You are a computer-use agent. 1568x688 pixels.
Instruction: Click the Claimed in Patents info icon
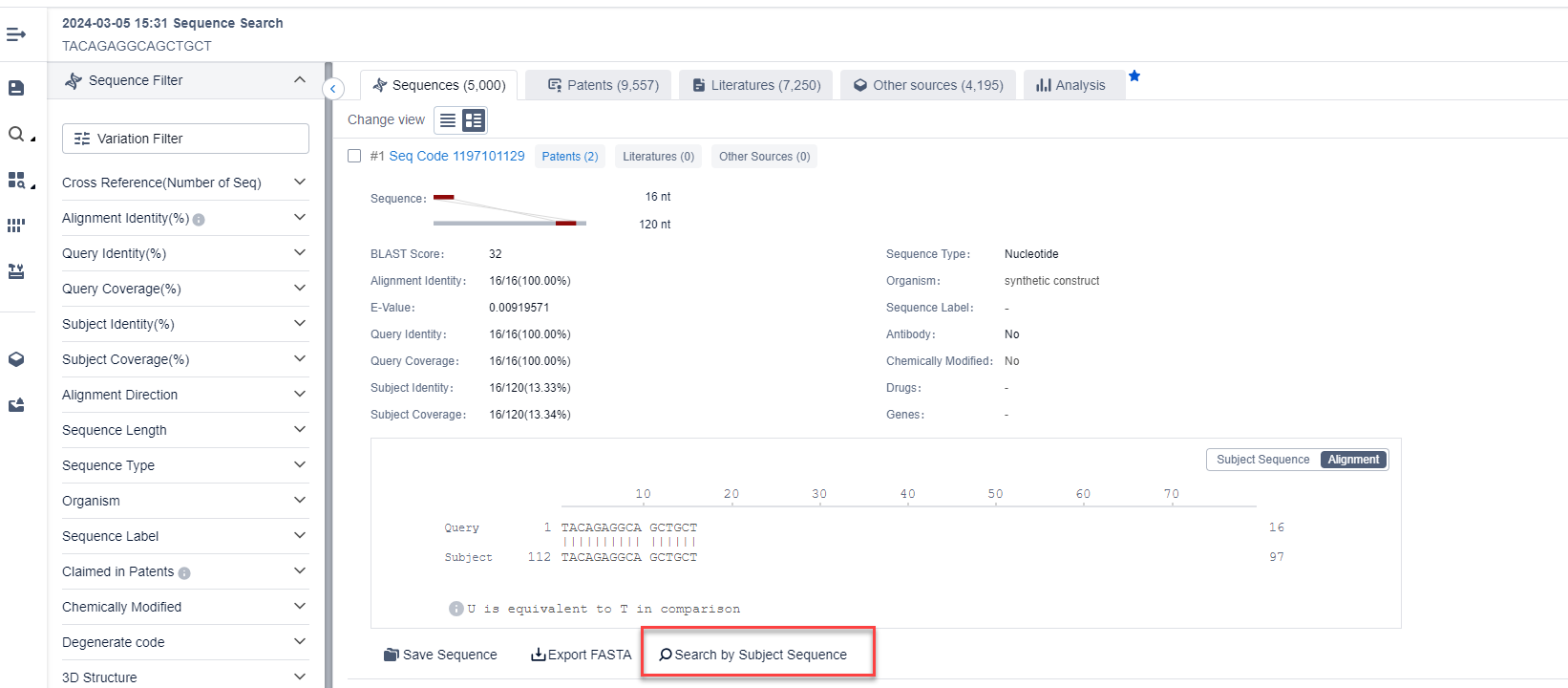pyautogui.click(x=184, y=573)
